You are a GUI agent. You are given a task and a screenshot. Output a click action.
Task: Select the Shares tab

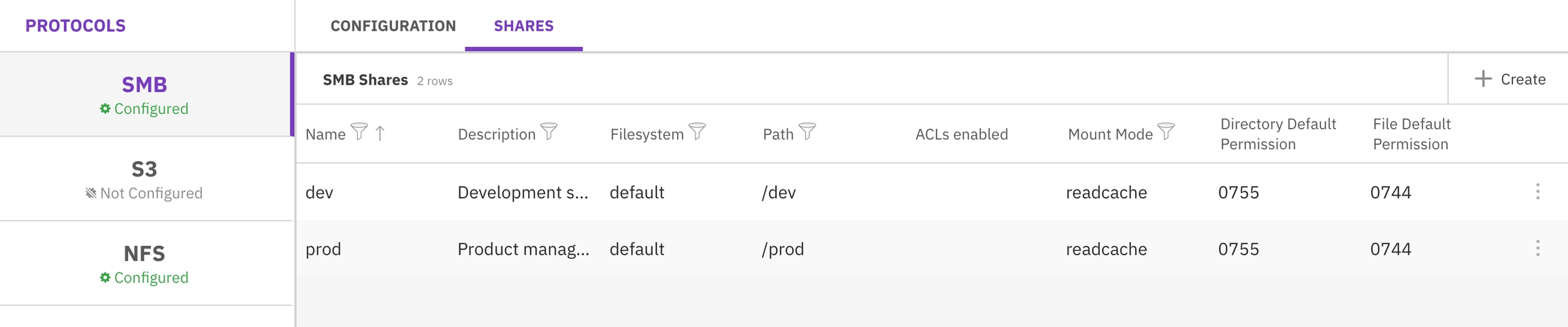coord(523,26)
